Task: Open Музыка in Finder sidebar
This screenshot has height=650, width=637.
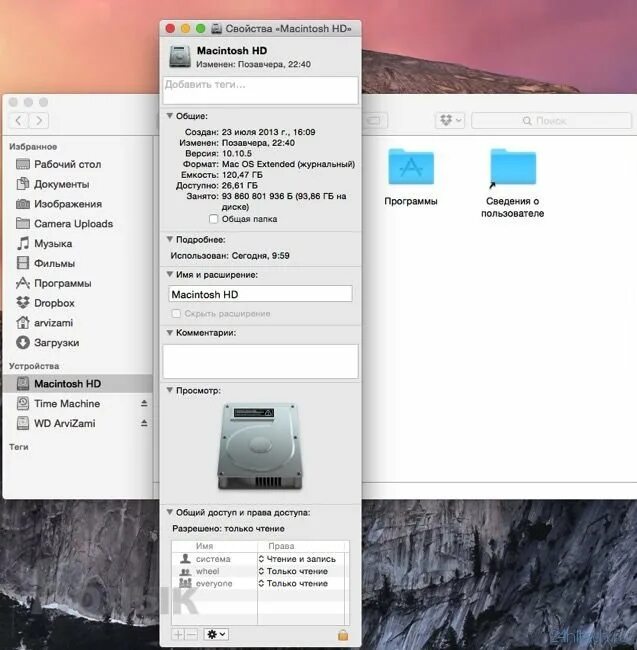Action: [x=44, y=243]
